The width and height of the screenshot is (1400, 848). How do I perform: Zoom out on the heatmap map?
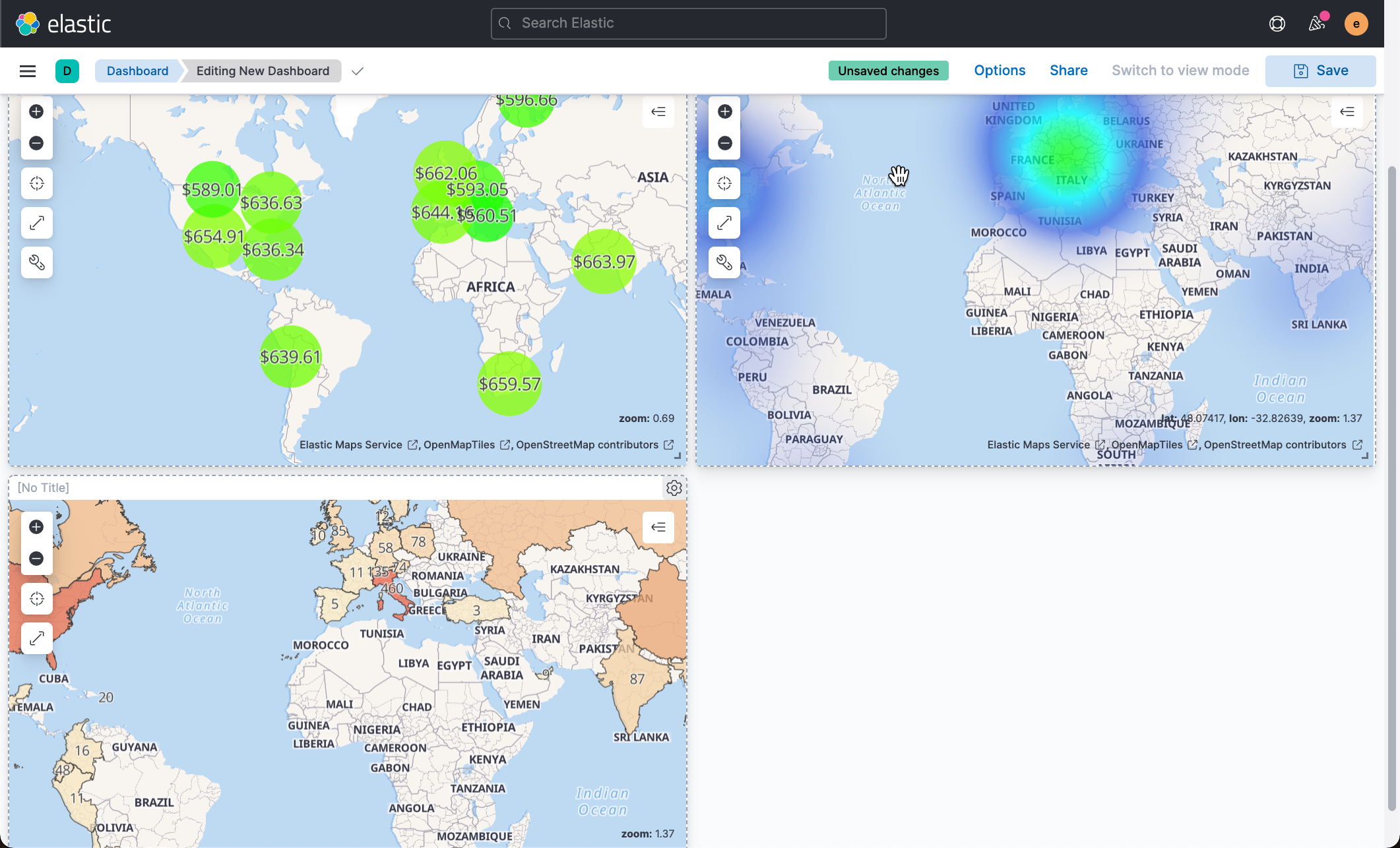click(724, 142)
